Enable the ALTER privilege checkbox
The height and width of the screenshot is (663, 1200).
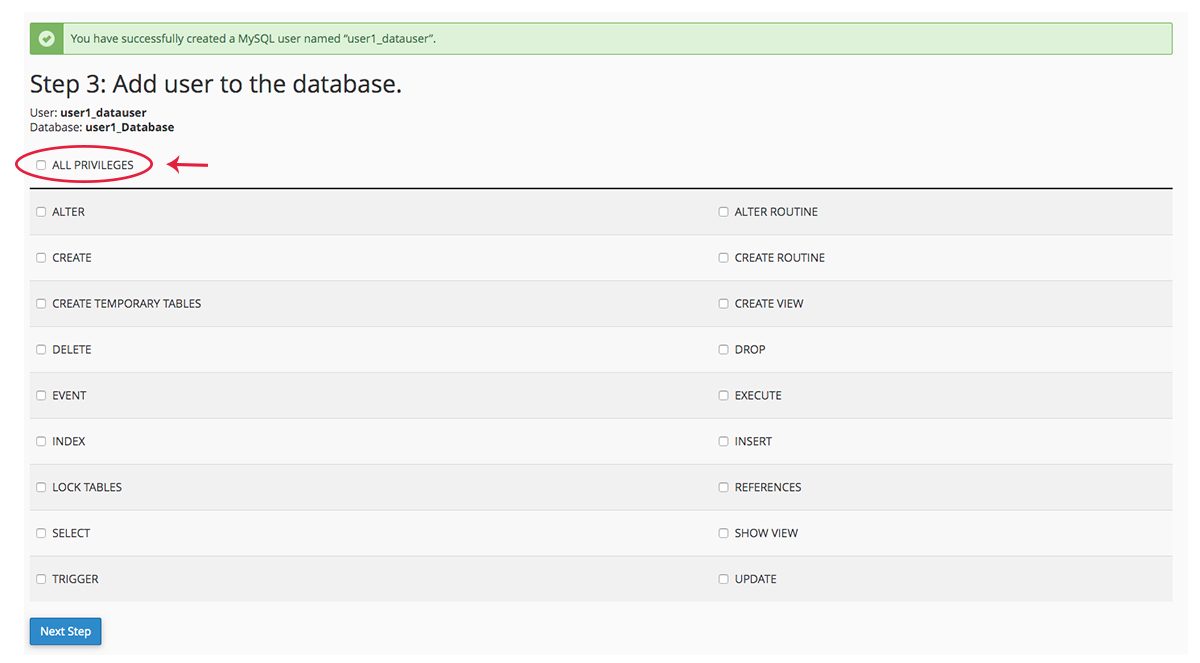pyautogui.click(x=41, y=212)
